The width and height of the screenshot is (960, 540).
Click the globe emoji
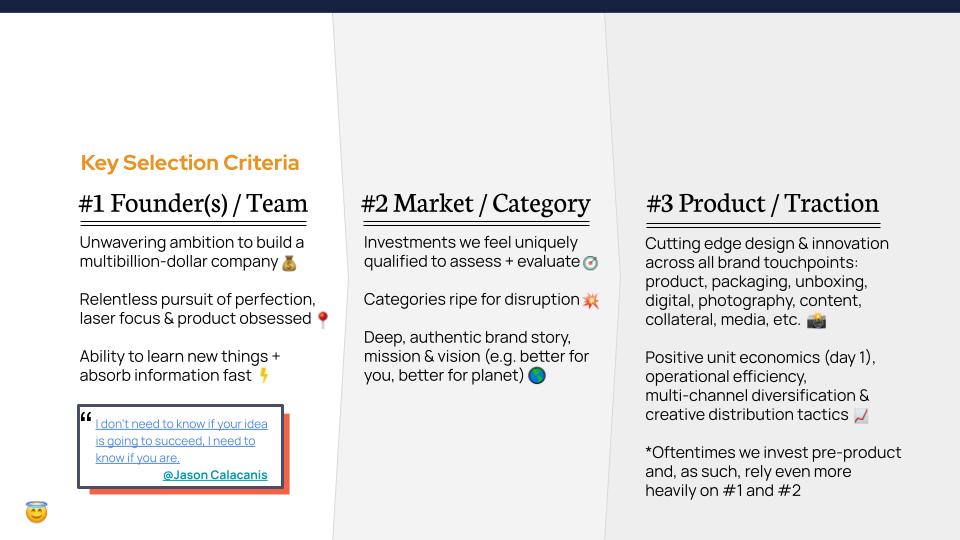coord(536,376)
